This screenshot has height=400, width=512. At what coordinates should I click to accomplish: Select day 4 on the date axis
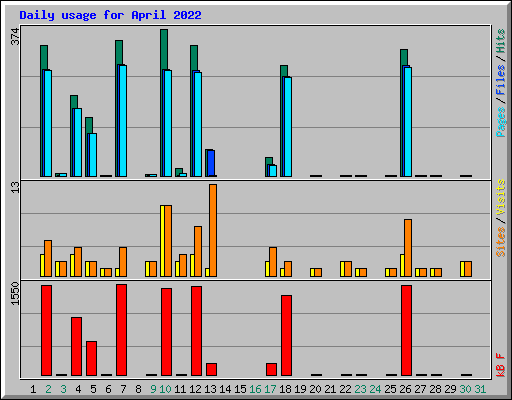coord(78,389)
